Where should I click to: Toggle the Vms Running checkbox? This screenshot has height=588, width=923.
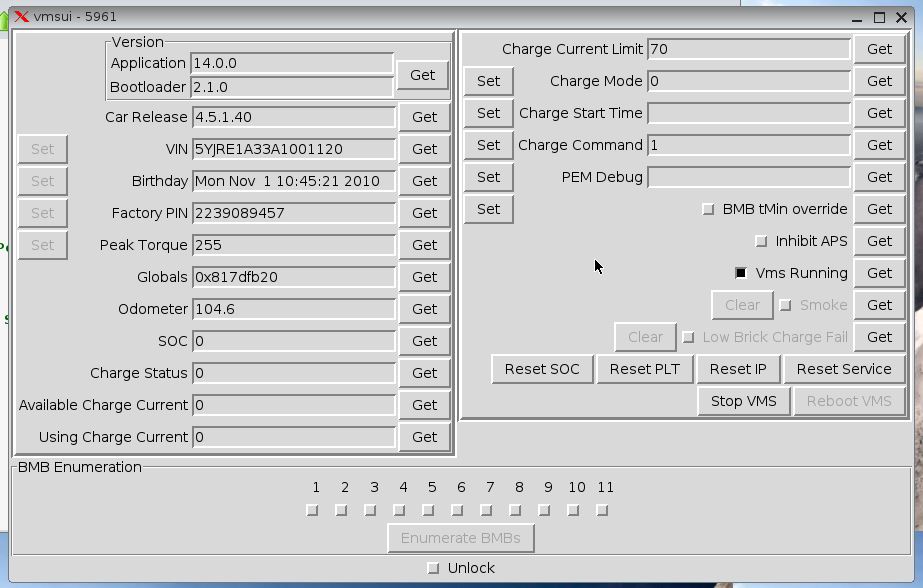[741, 273]
